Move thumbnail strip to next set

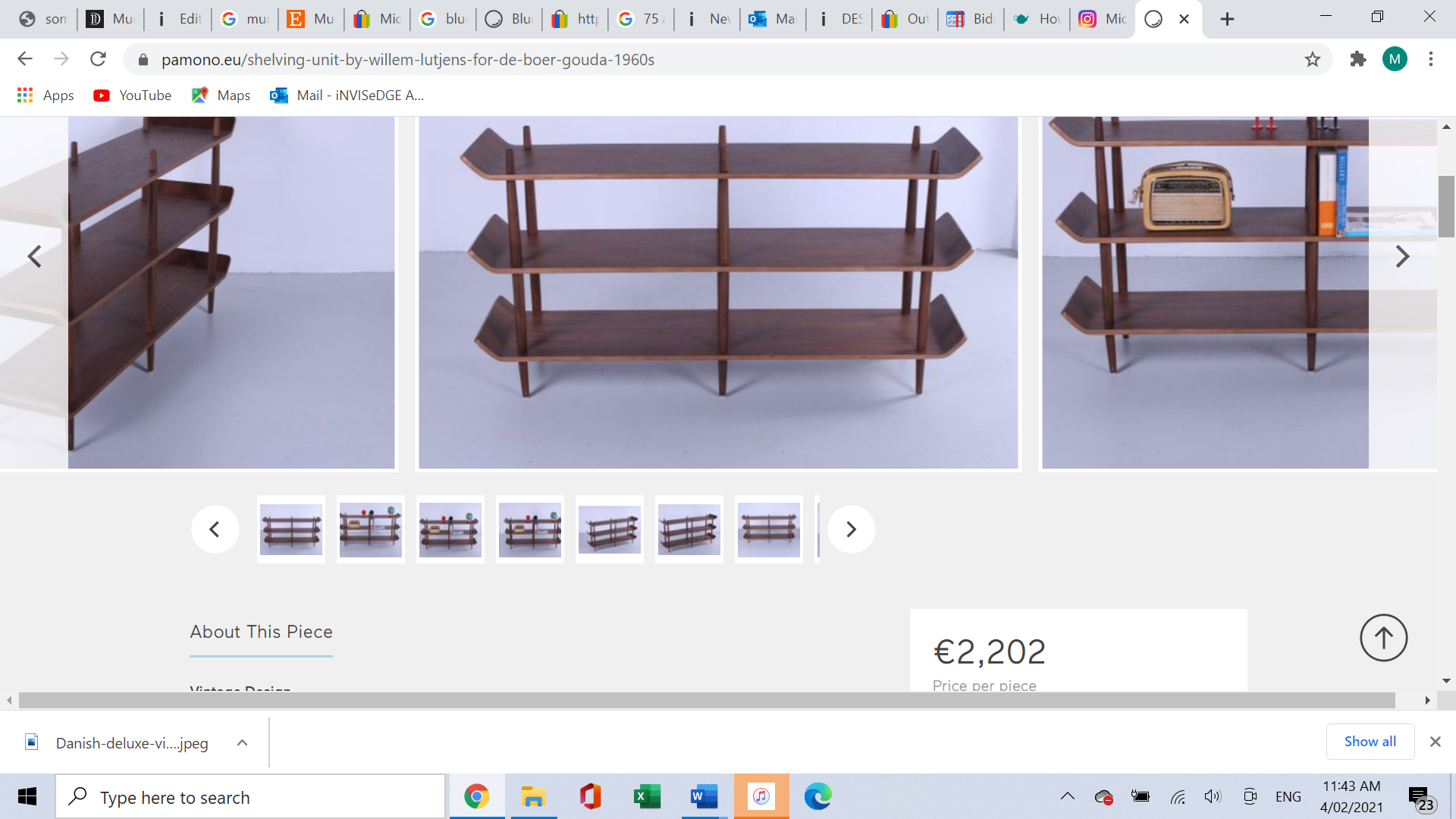pyautogui.click(x=851, y=529)
